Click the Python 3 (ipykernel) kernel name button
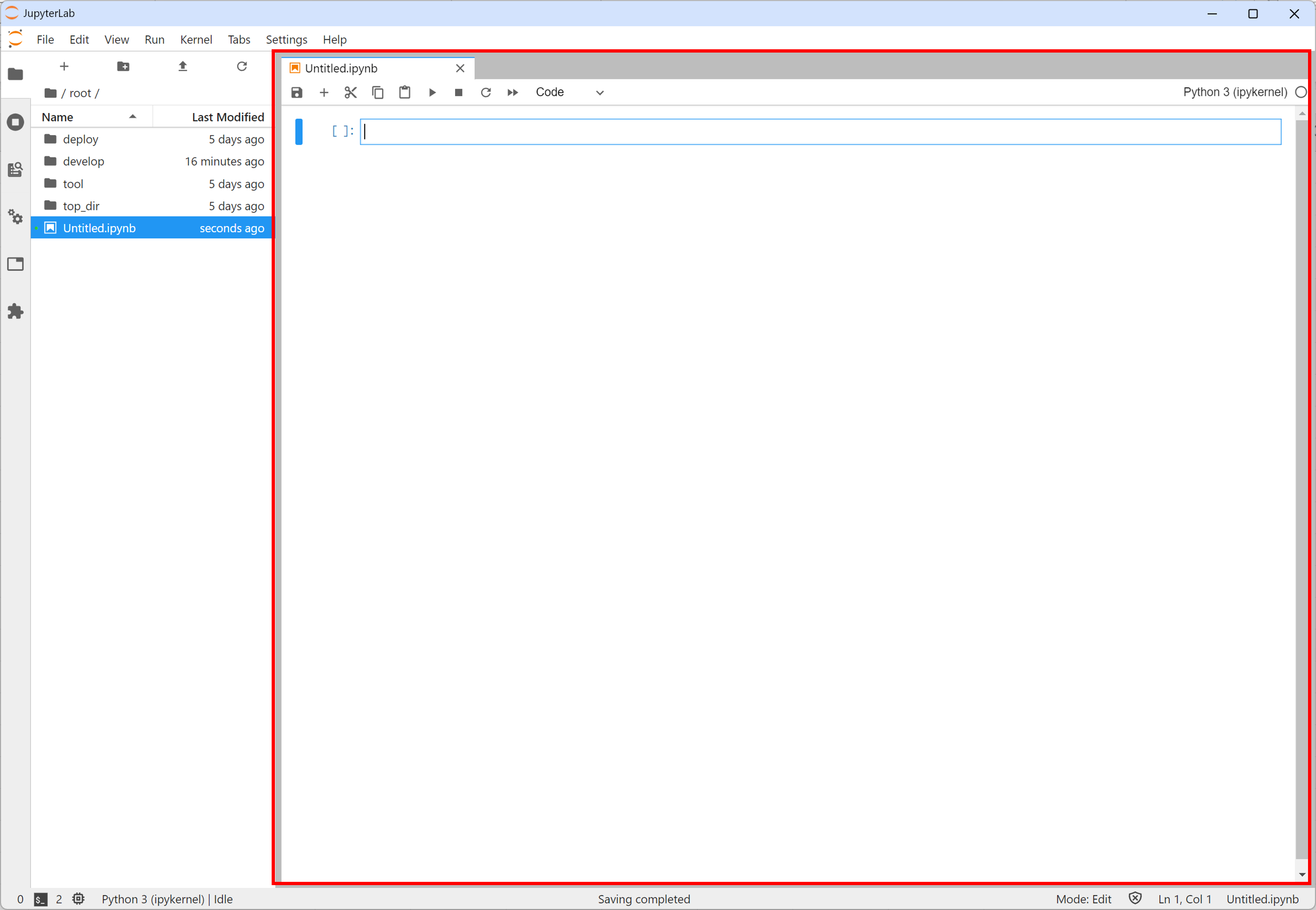Viewport: 1316px width, 910px height. (1234, 92)
